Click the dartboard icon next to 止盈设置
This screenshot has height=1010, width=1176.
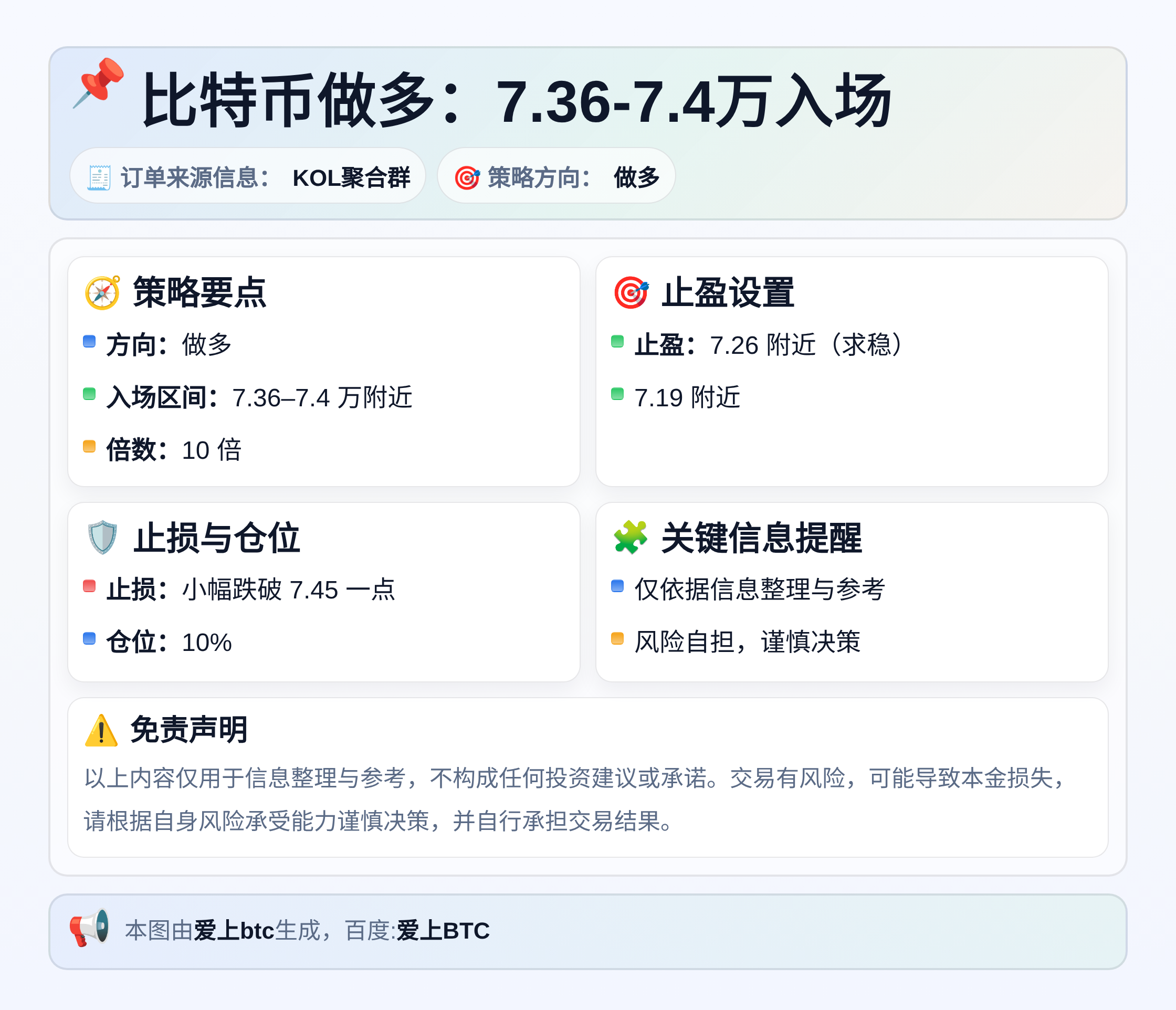[x=631, y=293]
